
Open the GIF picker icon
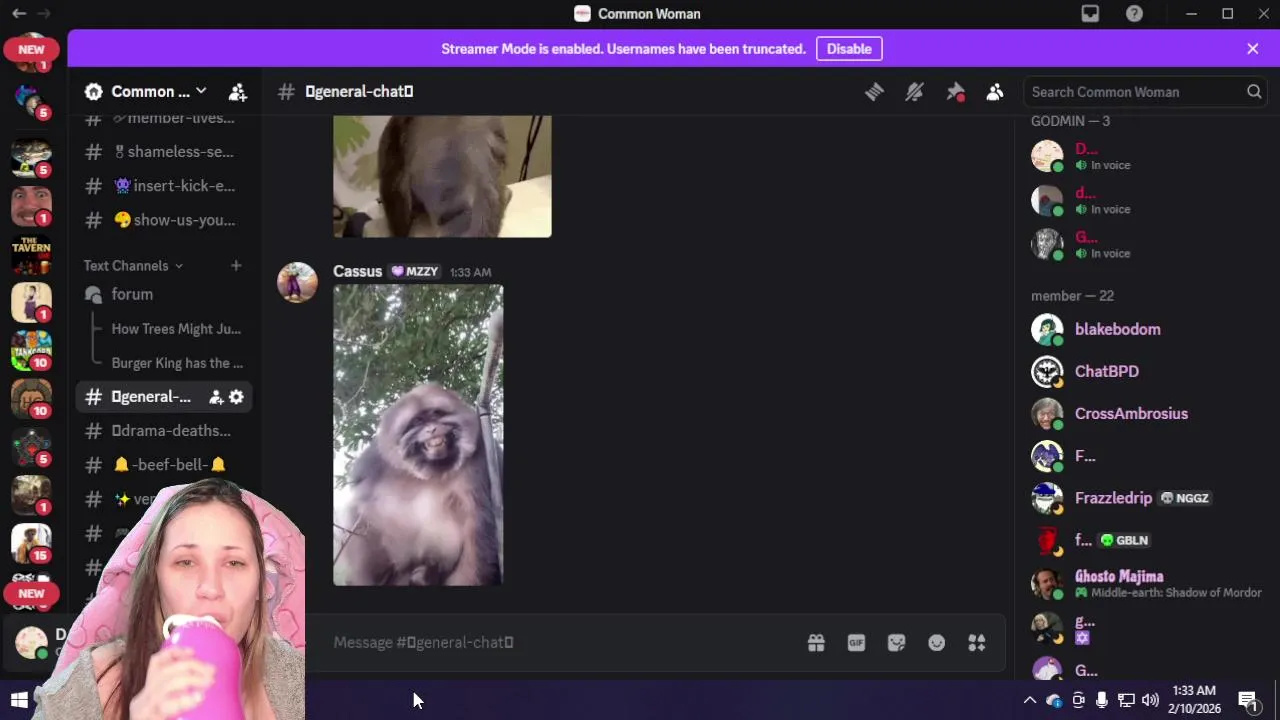click(x=856, y=643)
